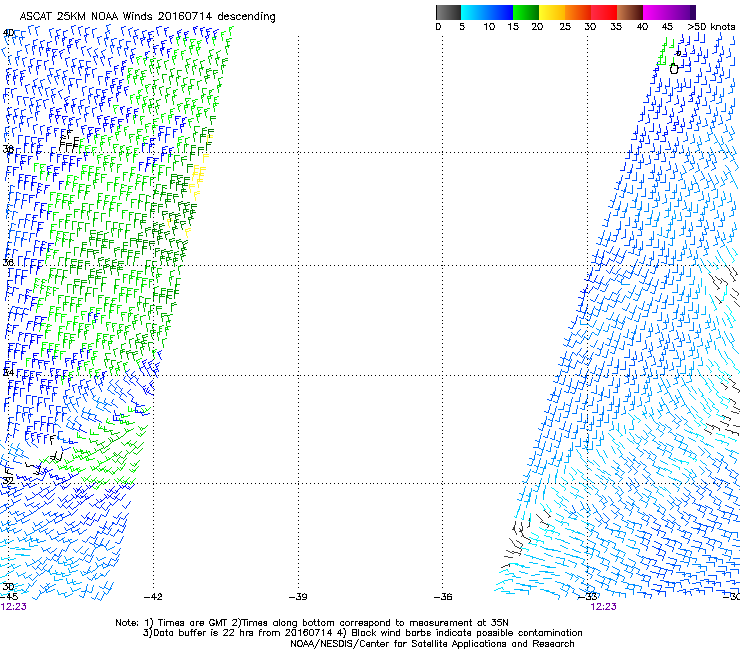Screen dimensions: 740x650
Task: Click the yellow 20-25 knots color swatch
Action: point(552,12)
